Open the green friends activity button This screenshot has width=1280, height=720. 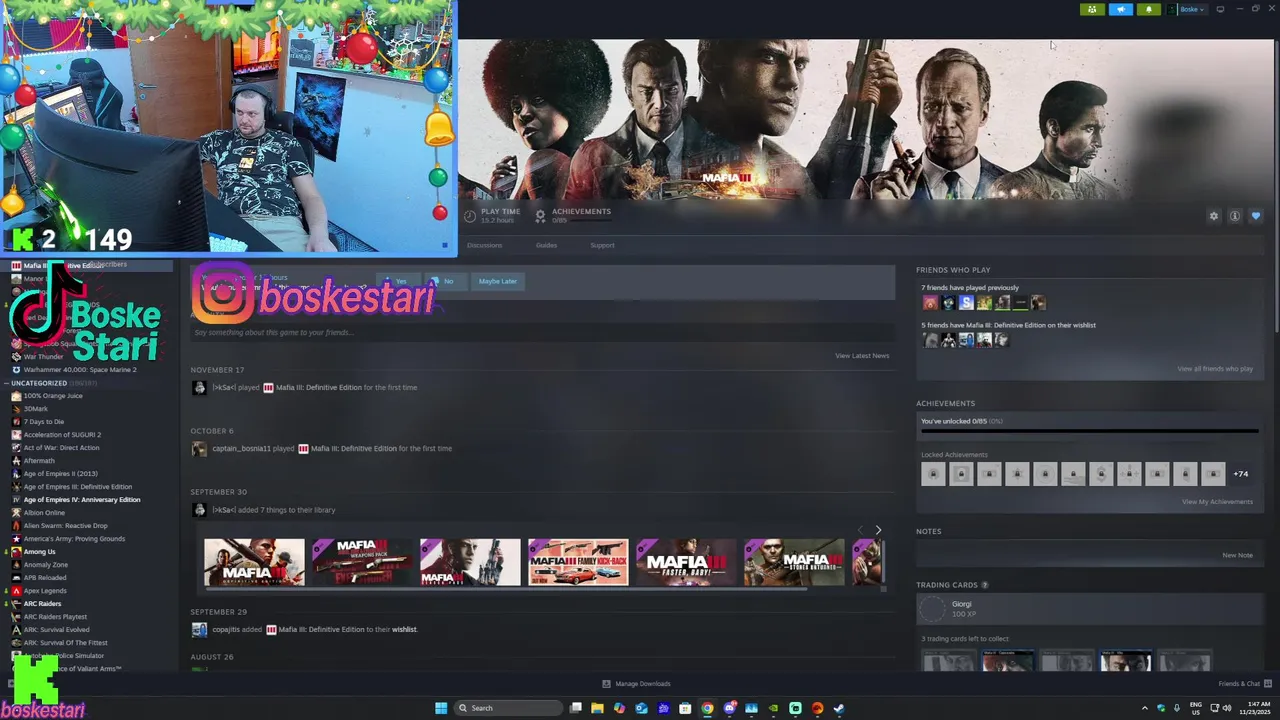tap(1092, 9)
